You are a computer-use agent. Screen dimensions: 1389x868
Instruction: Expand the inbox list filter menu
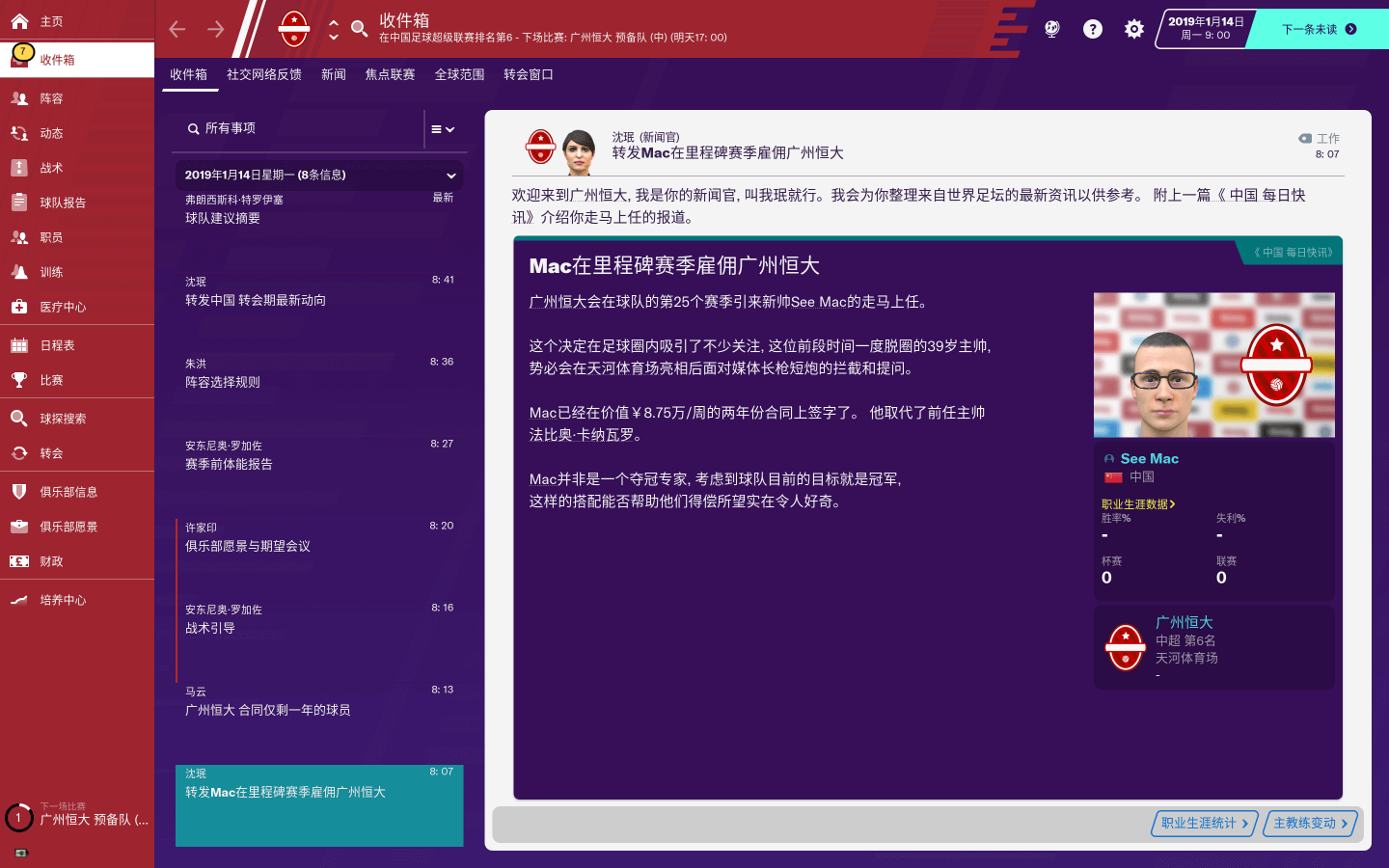443,129
